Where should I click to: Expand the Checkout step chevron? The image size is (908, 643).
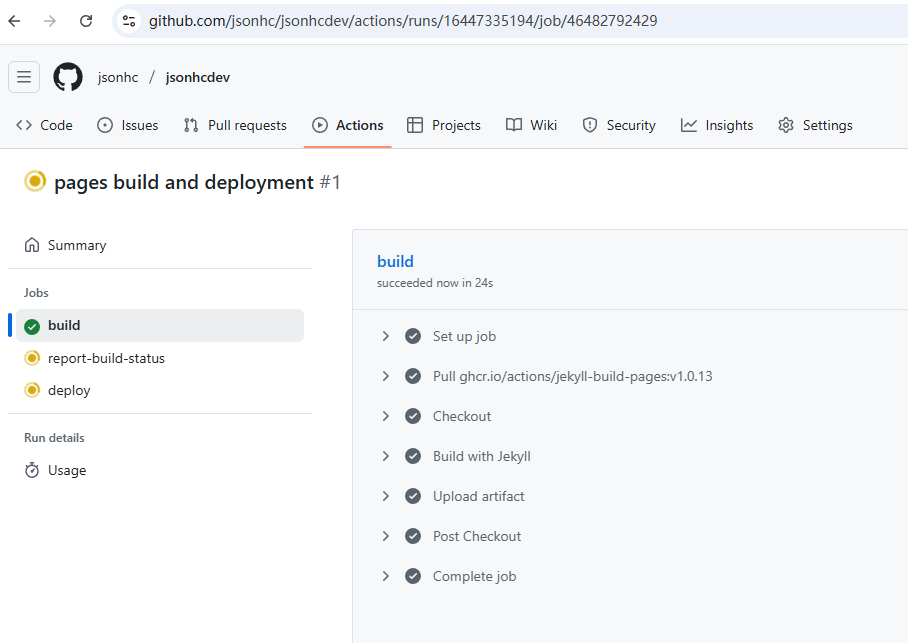[386, 416]
